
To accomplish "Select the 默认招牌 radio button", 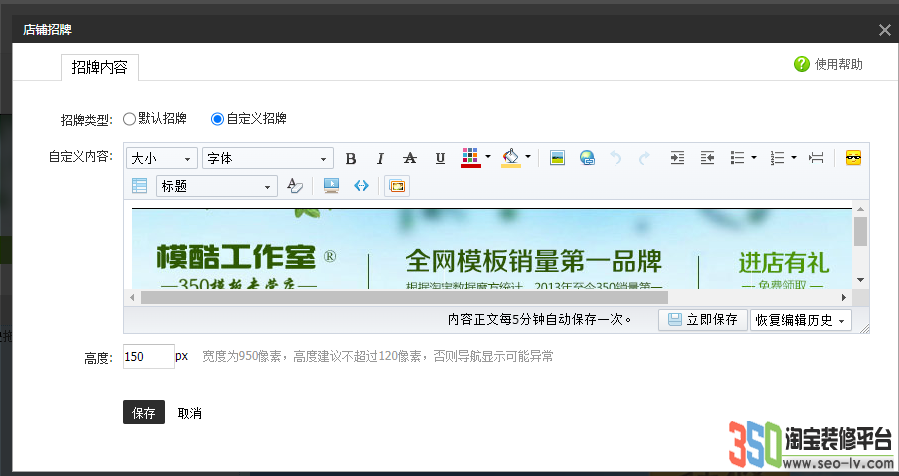I will (129, 119).
